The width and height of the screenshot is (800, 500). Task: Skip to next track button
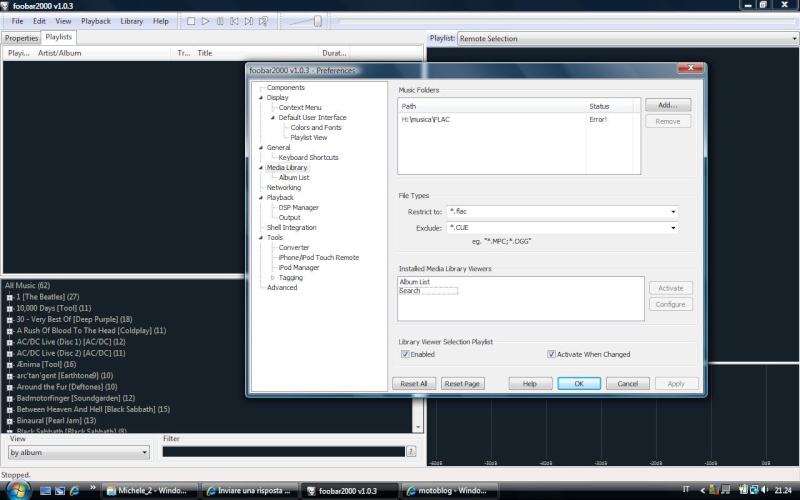248,21
